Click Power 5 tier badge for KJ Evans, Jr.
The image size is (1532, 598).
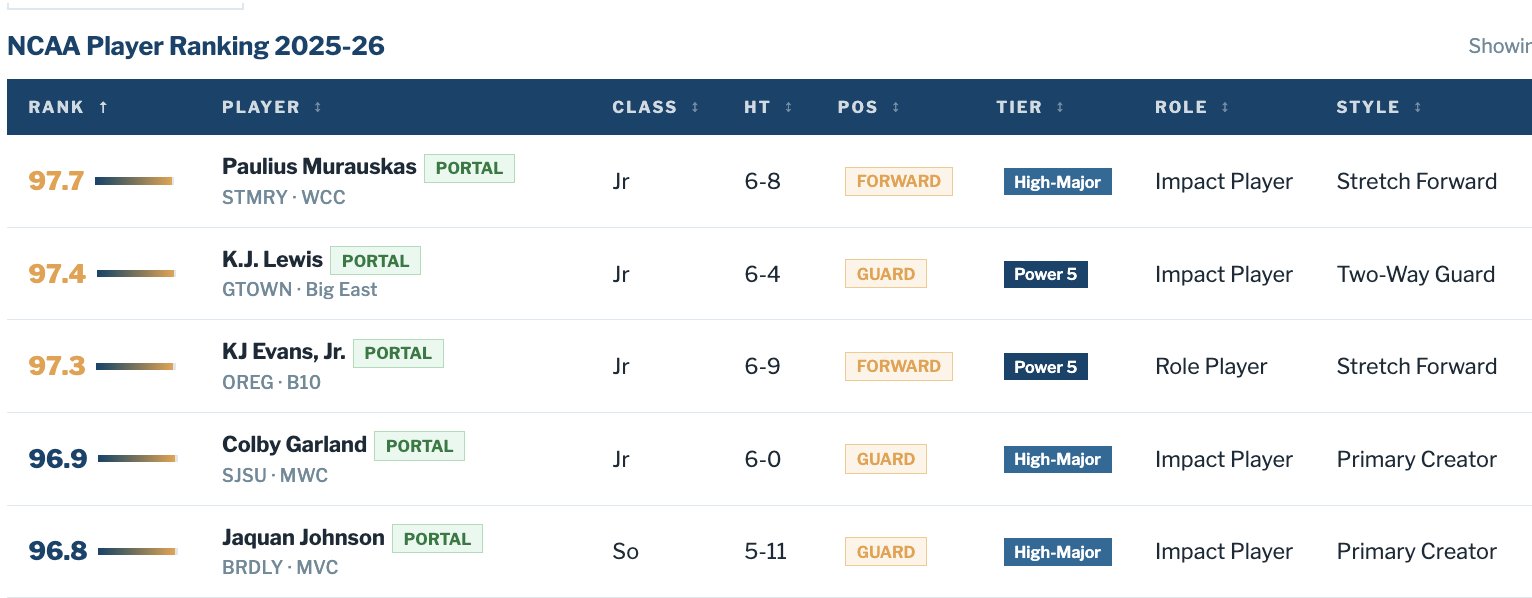[1045, 367]
